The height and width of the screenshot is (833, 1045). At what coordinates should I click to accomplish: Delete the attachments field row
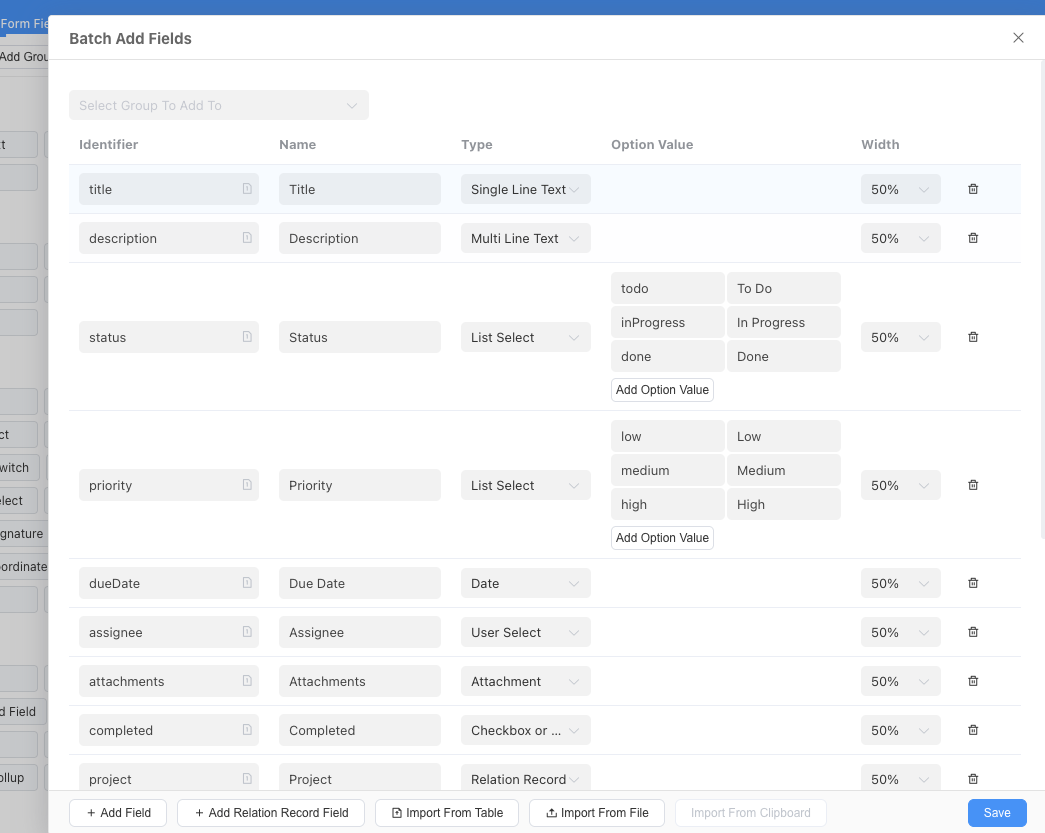coord(973,681)
